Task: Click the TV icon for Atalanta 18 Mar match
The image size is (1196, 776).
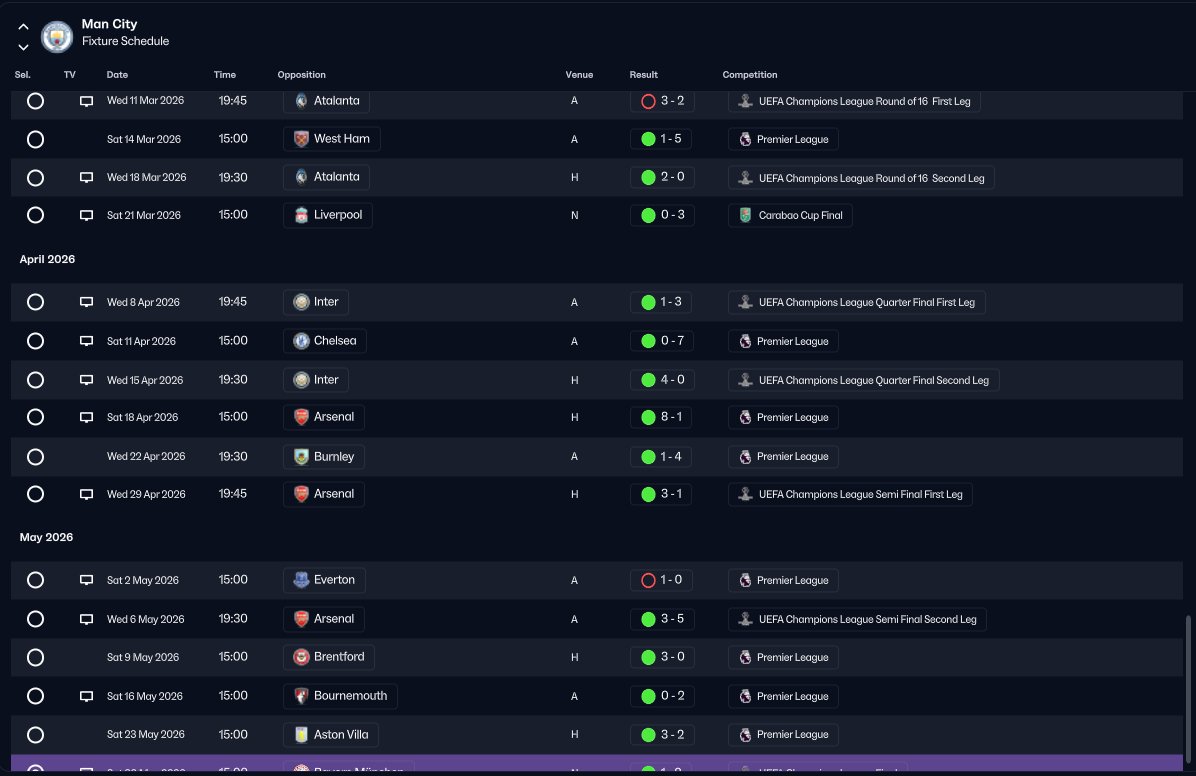Action: 86,177
